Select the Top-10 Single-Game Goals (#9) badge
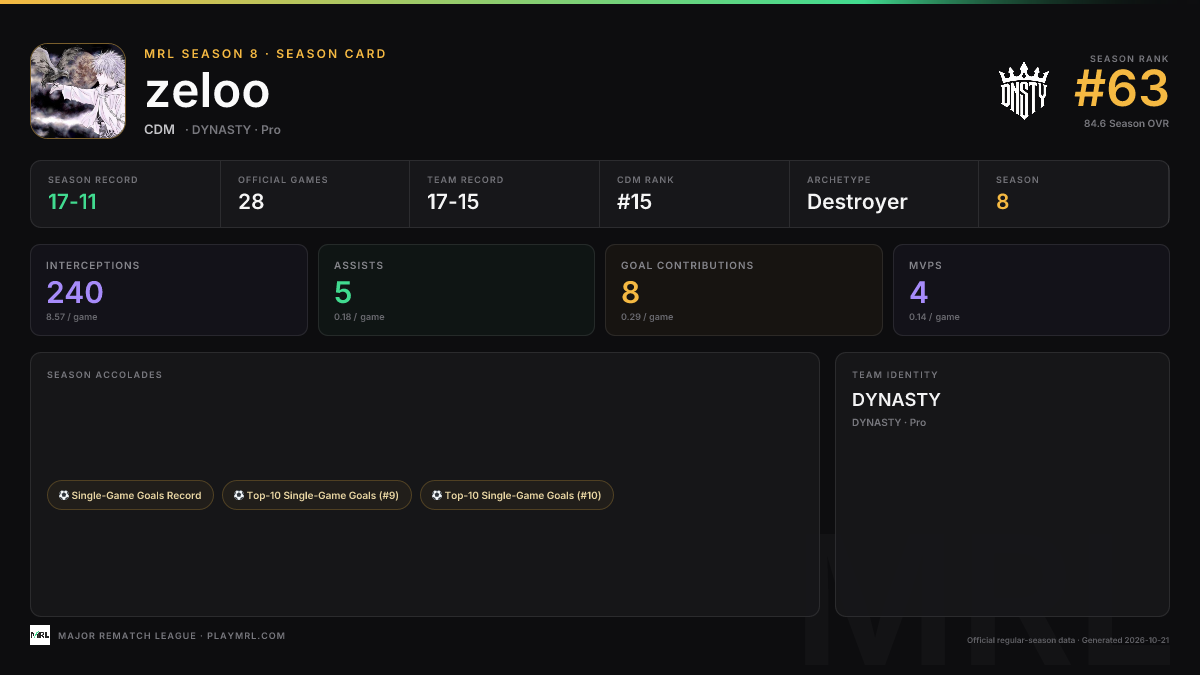Viewport: 1200px width, 675px height. [316, 495]
